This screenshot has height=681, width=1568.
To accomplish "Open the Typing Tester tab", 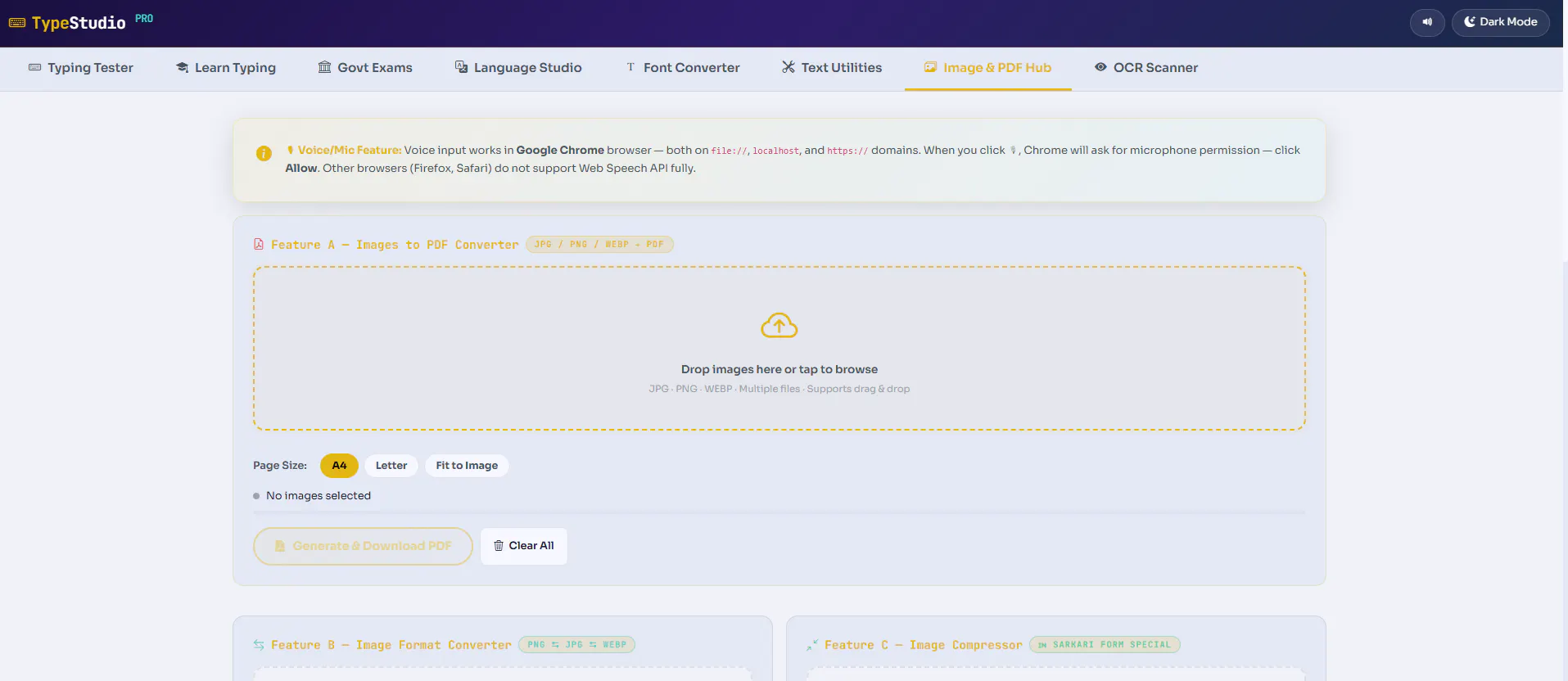I will click(x=81, y=68).
